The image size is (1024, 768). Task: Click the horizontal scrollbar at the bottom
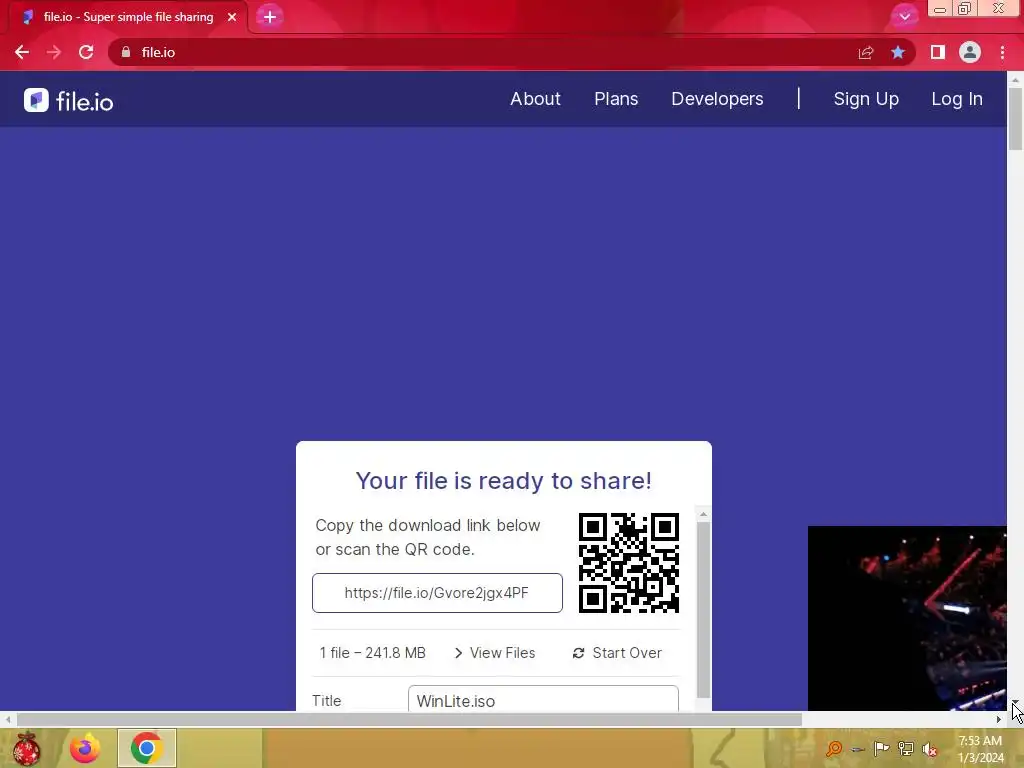(409, 720)
